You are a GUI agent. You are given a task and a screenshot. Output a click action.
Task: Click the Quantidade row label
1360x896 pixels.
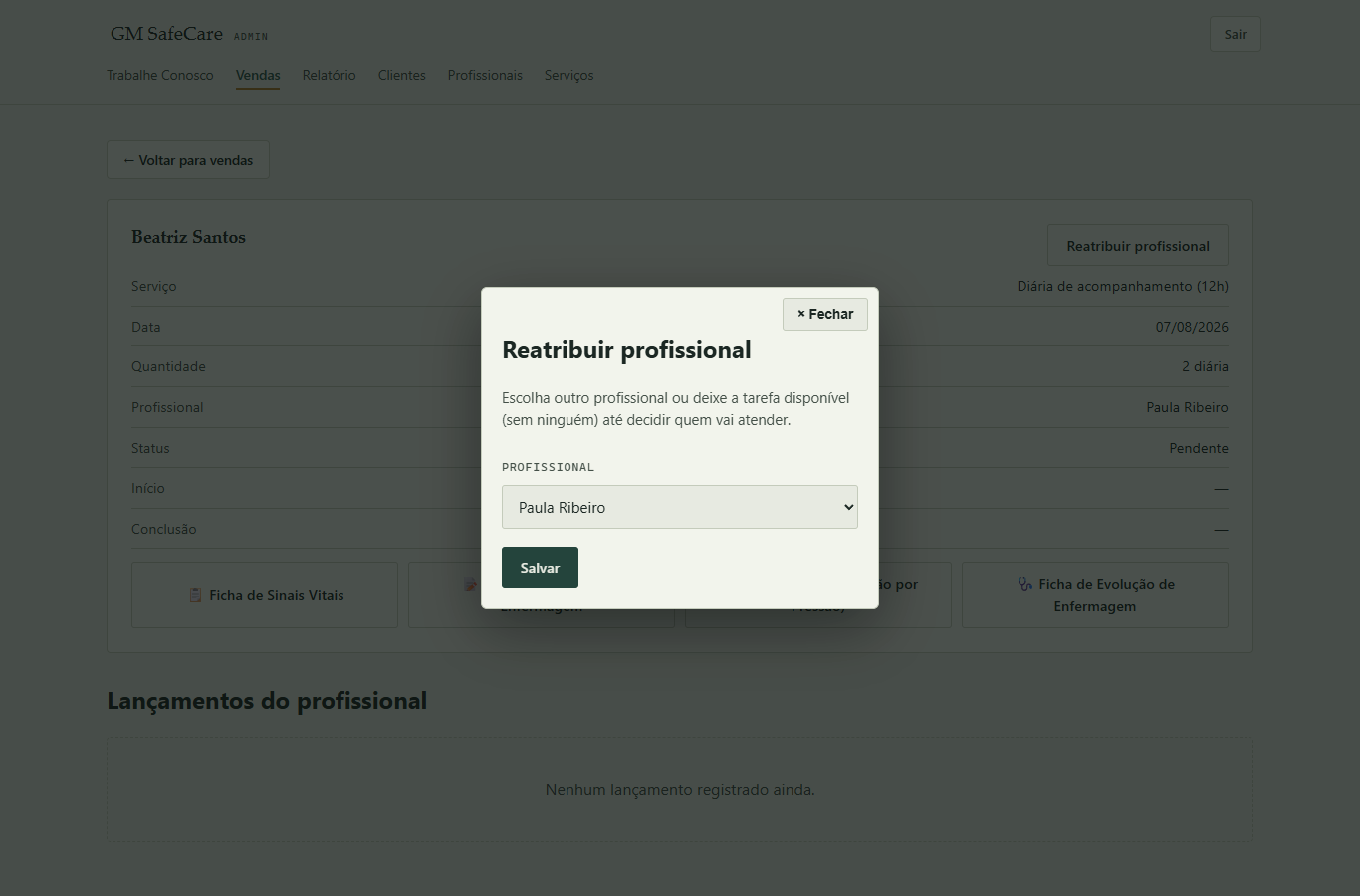pos(168,366)
